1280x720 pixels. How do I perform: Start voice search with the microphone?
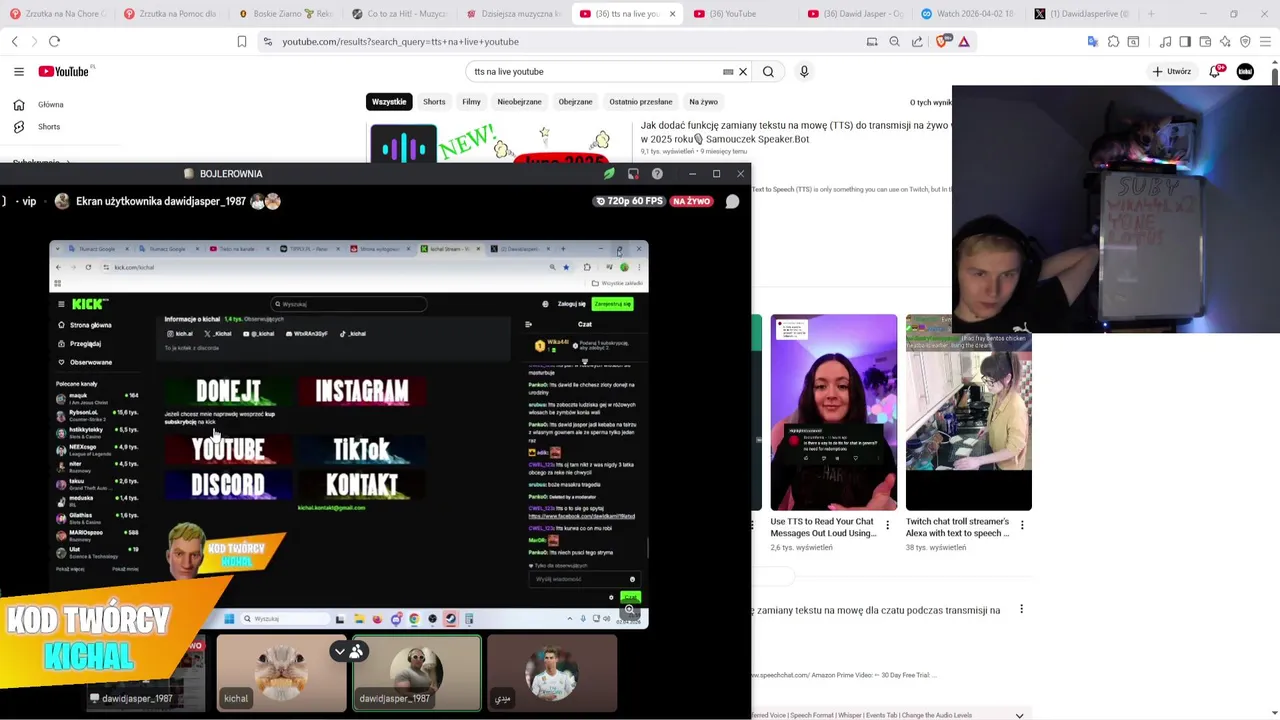point(804,72)
